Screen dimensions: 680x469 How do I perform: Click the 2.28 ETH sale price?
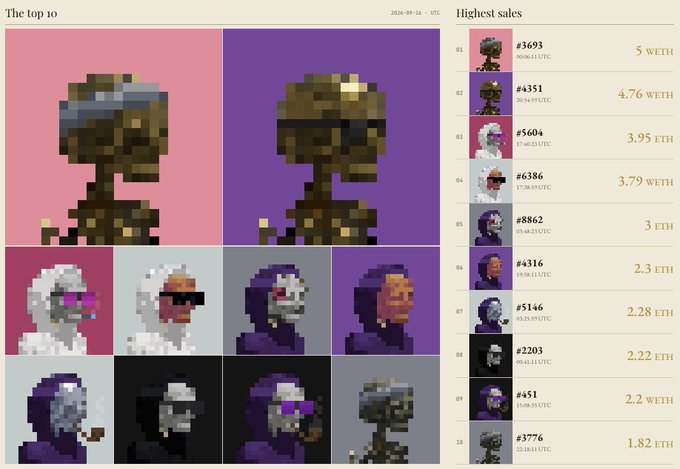[x=650, y=312]
